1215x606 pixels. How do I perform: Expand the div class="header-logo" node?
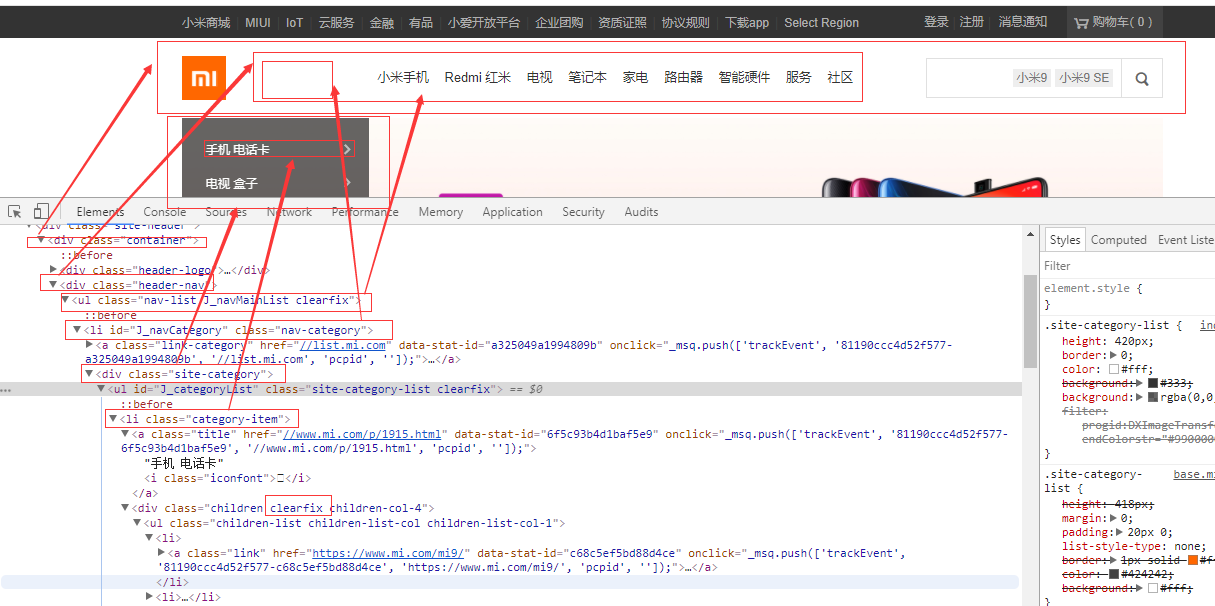click(53, 269)
